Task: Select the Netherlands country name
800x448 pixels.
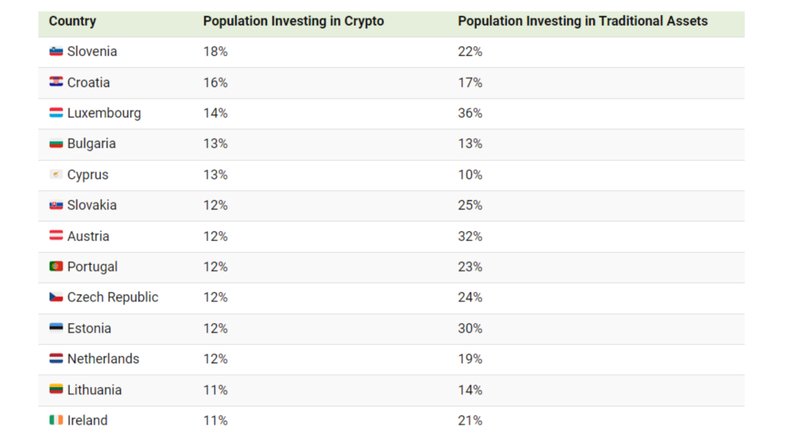Action: [103, 359]
